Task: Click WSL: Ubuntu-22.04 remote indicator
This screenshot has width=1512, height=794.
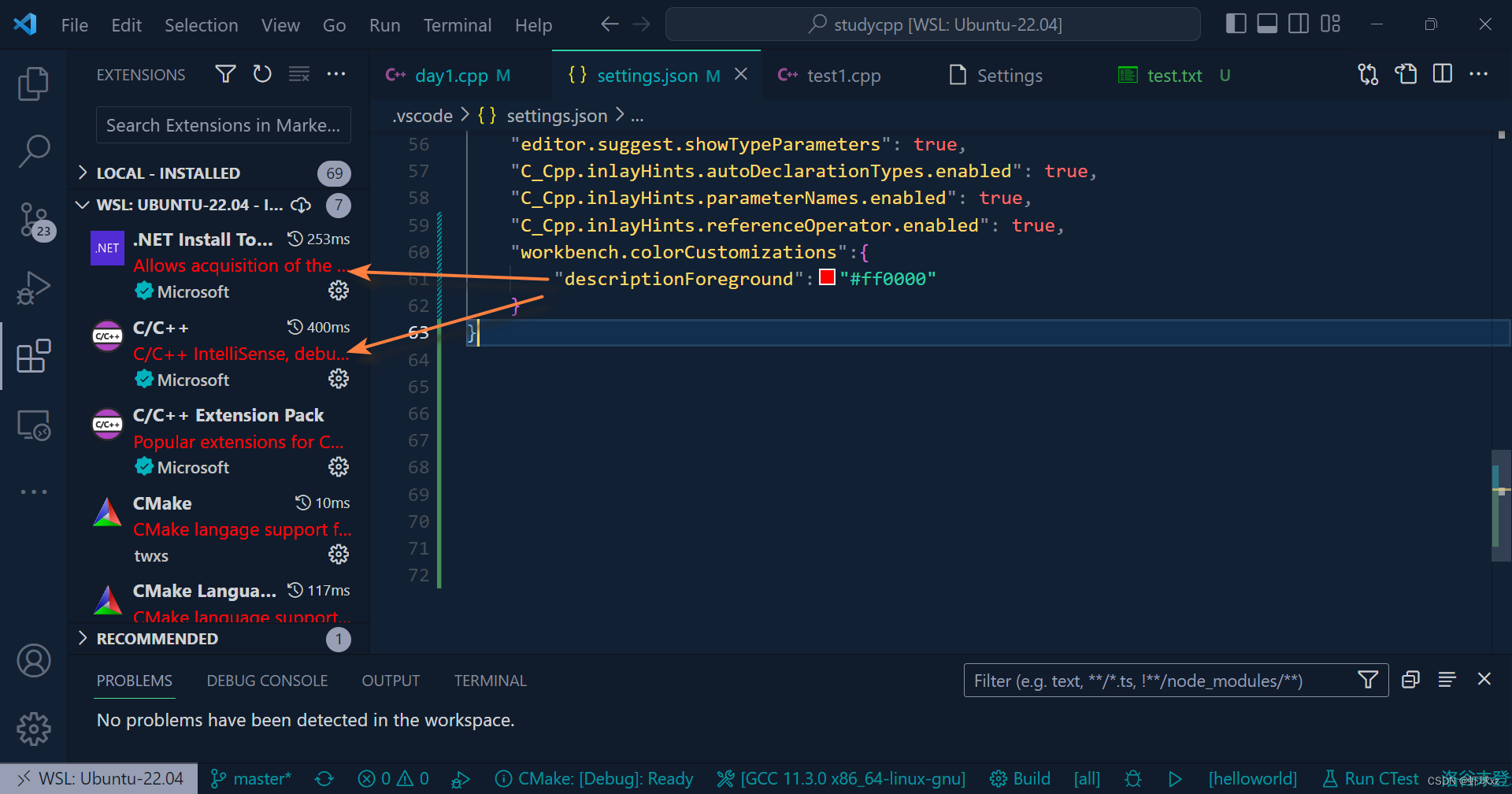Action: click(99, 779)
